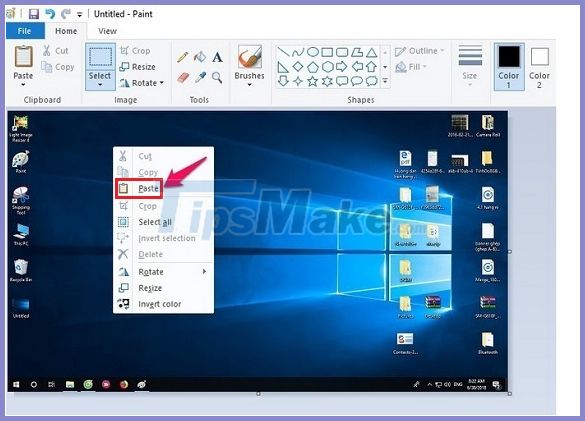
Task: Choose the Polygon shape
Action: coord(357,52)
